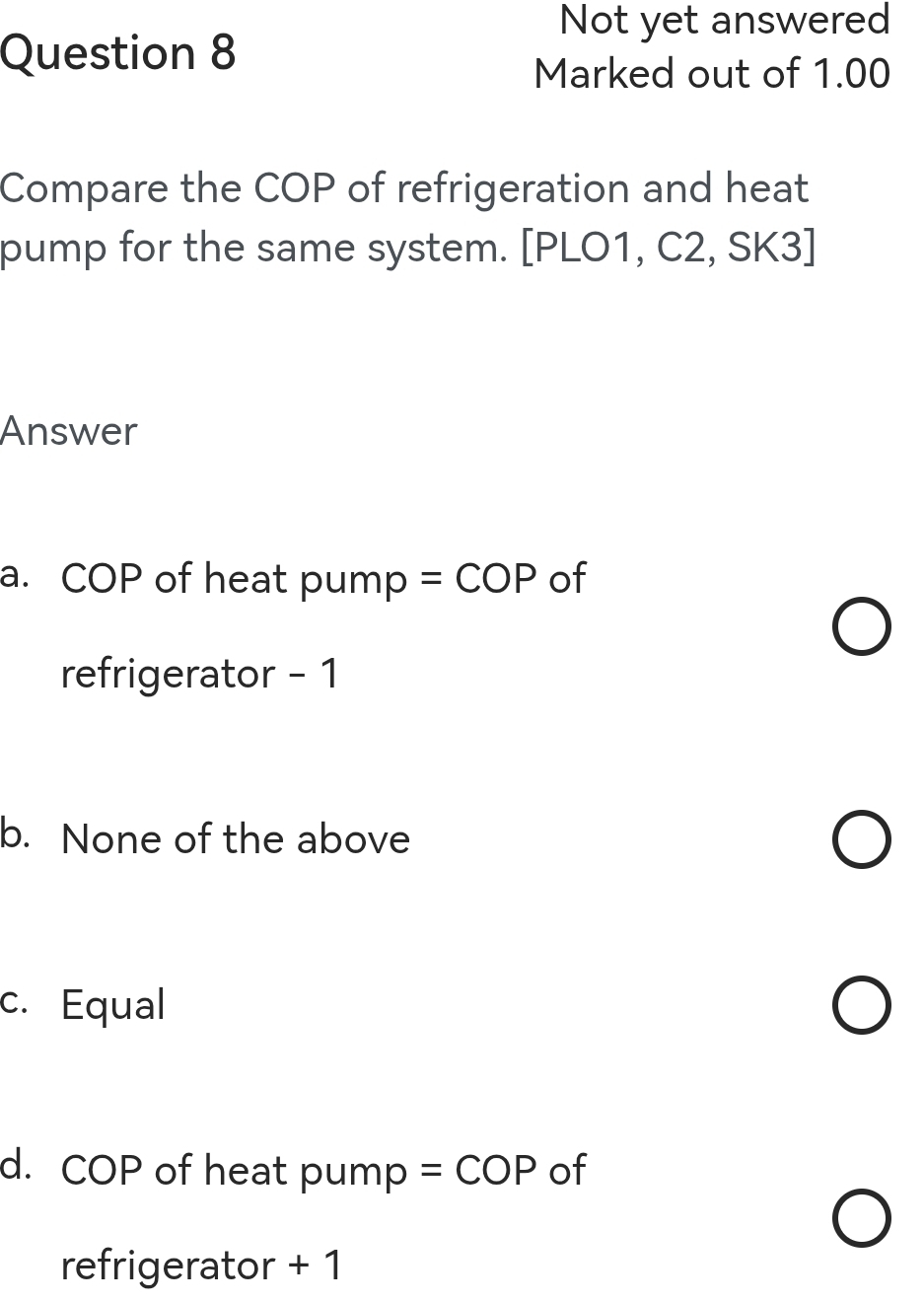Viewport: 924px width, 1302px height.
Task: Click the option c label 'Equal'
Action: [112, 1004]
